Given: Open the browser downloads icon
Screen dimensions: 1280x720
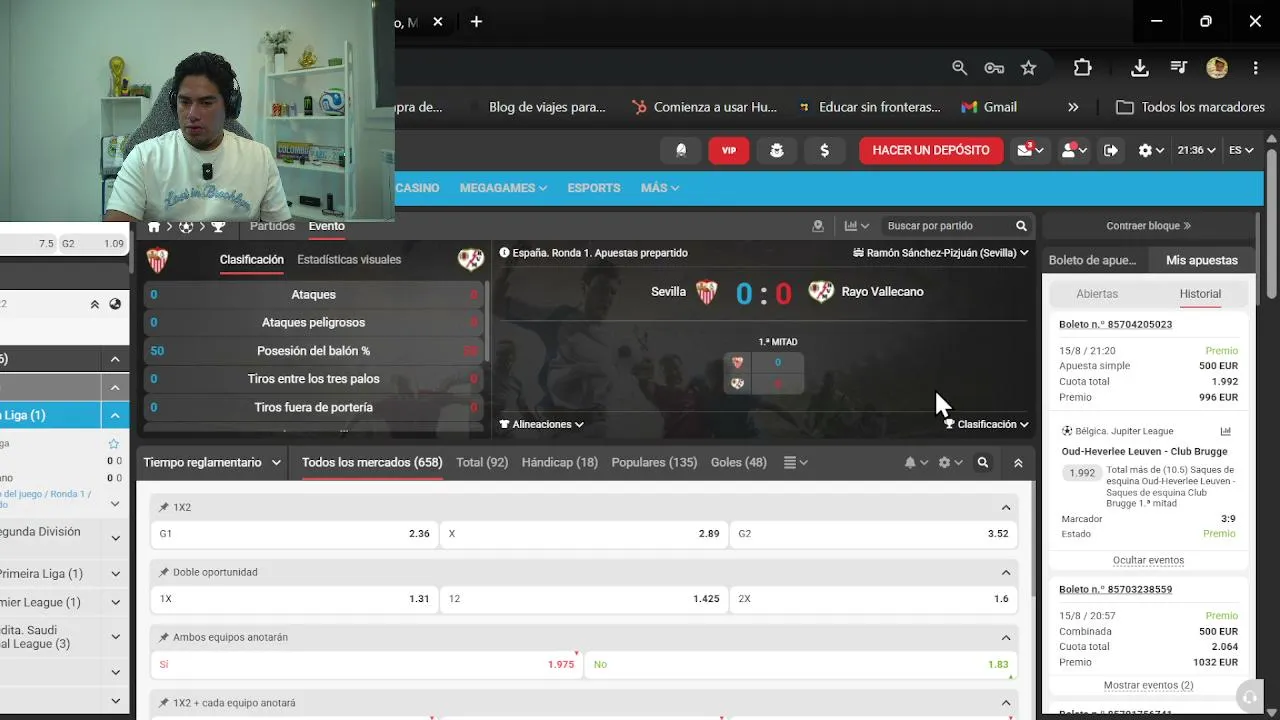Looking at the screenshot, I should click(x=1139, y=68).
